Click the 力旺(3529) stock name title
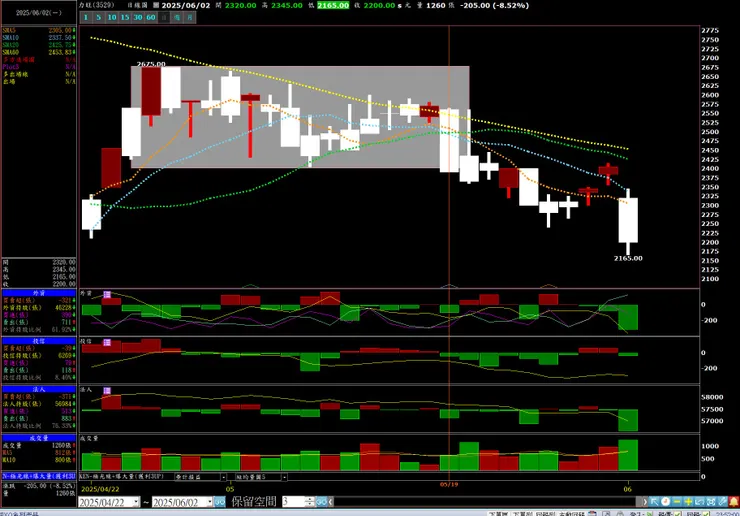 click(96, 5)
